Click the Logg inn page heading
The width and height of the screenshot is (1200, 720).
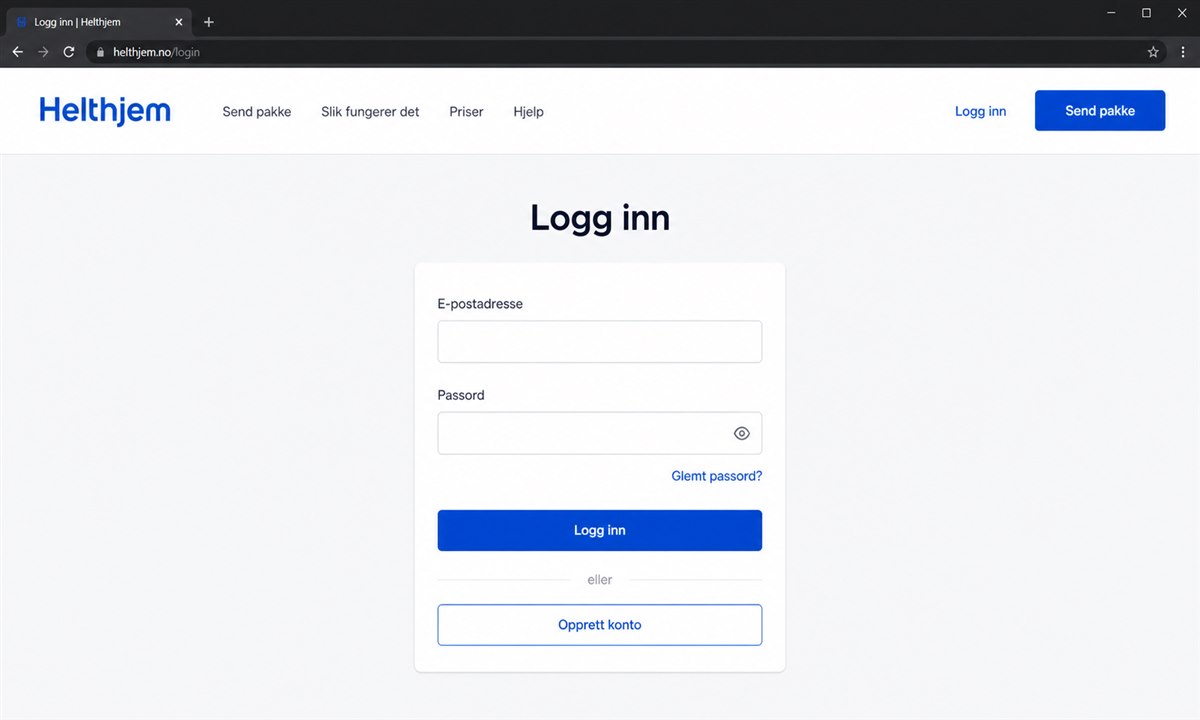(600, 217)
